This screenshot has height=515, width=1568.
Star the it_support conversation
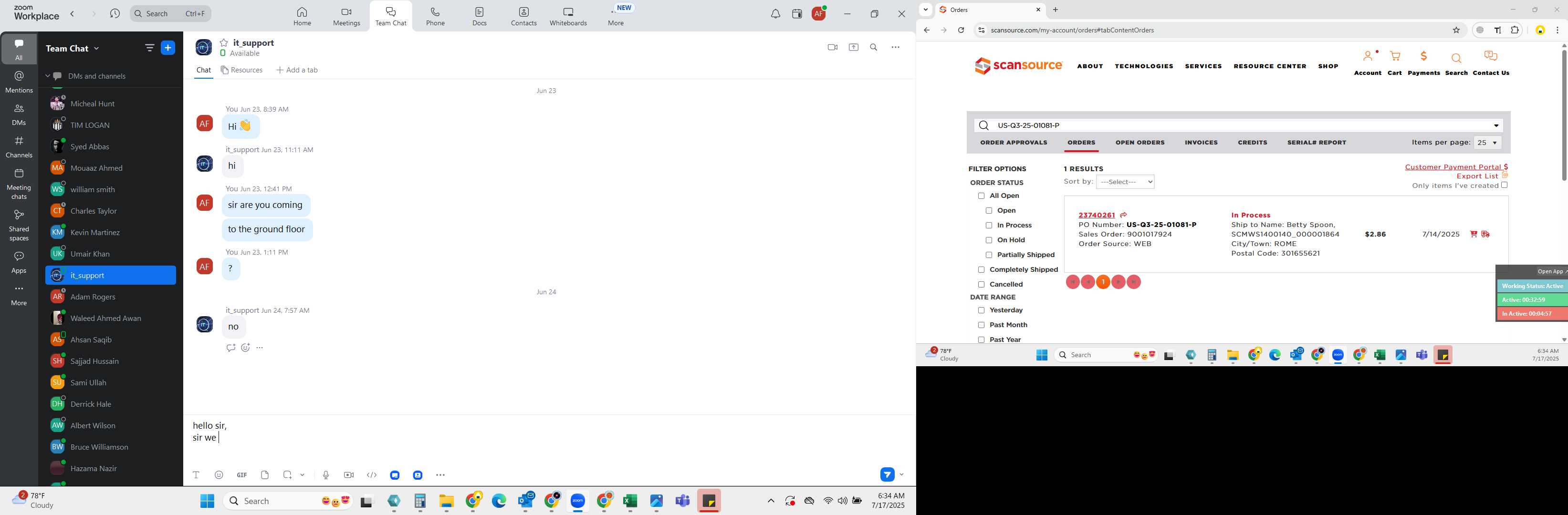pos(224,42)
